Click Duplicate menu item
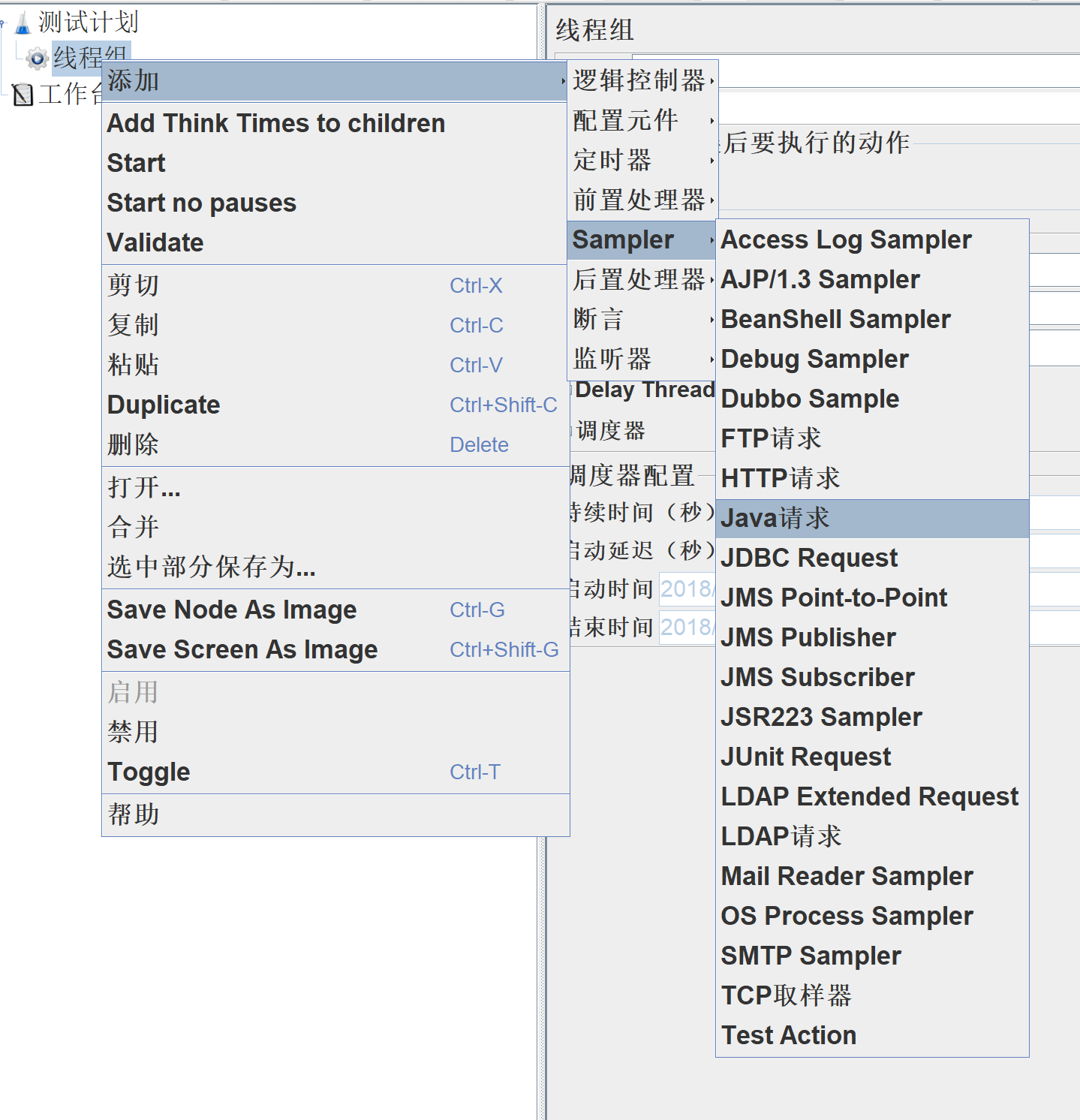The height and width of the screenshot is (1120, 1080). (x=335, y=405)
